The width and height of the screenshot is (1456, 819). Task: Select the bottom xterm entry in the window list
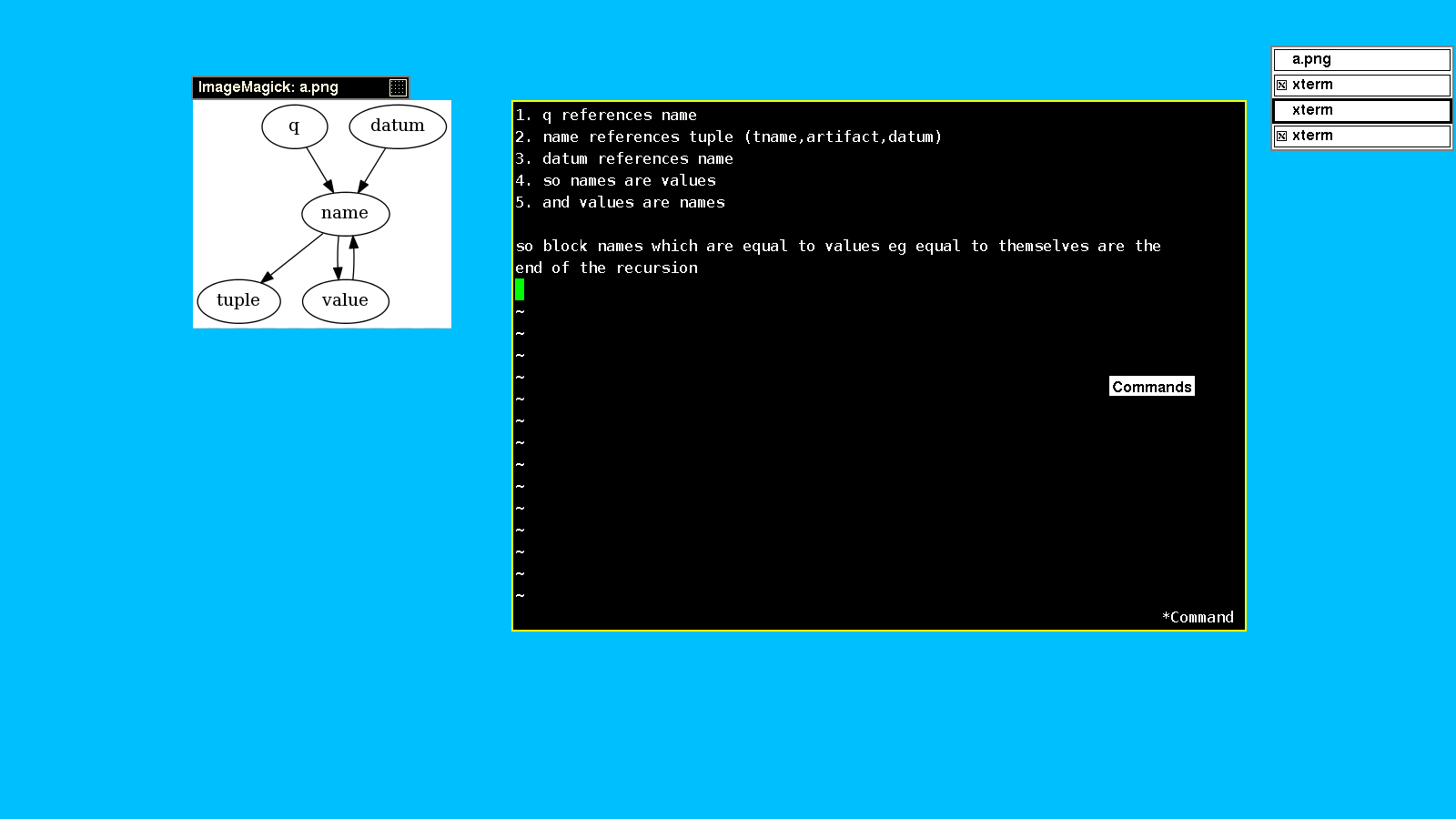[x=1361, y=136]
